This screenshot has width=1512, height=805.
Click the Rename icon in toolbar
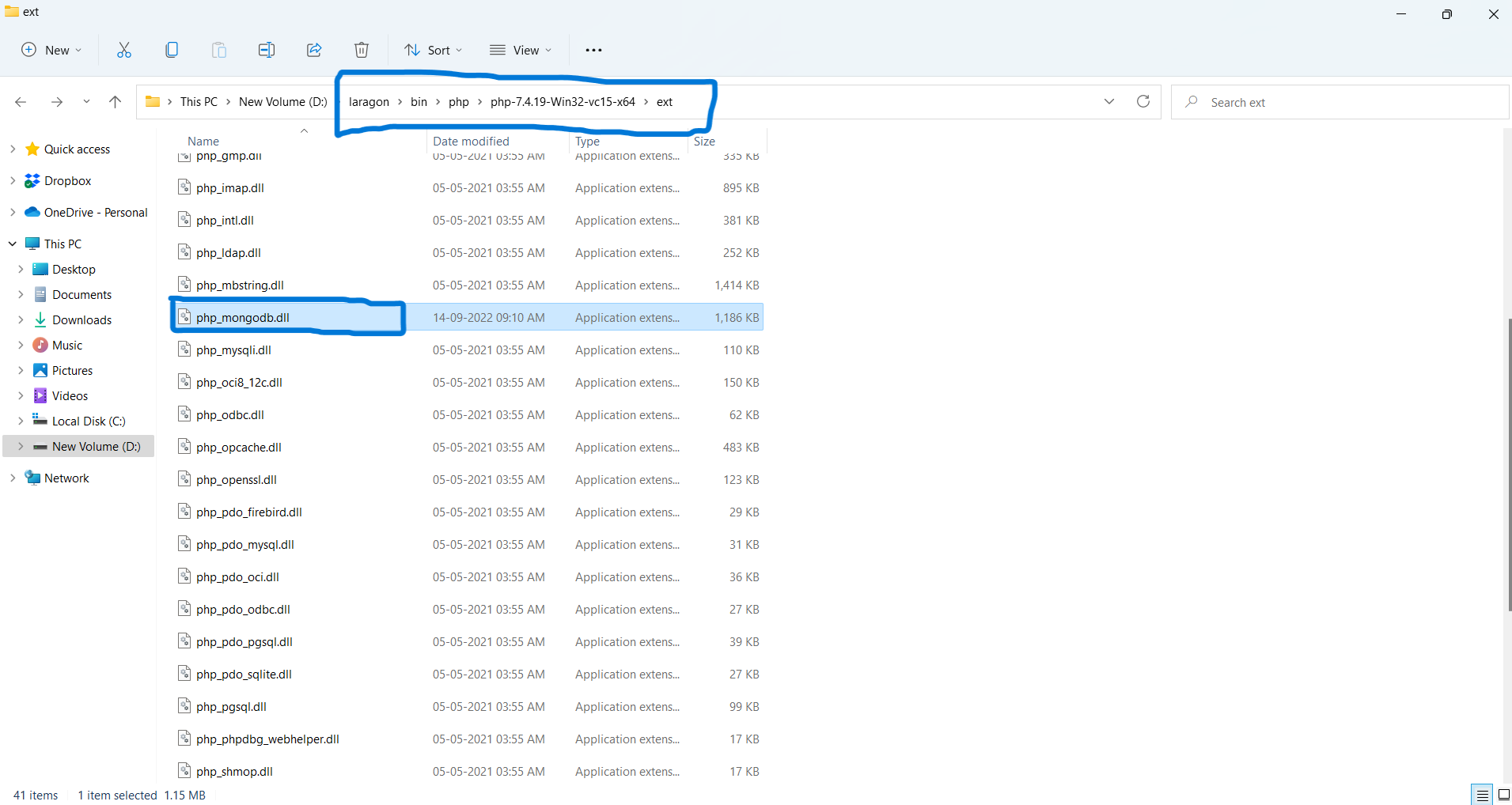click(x=267, y=50)
